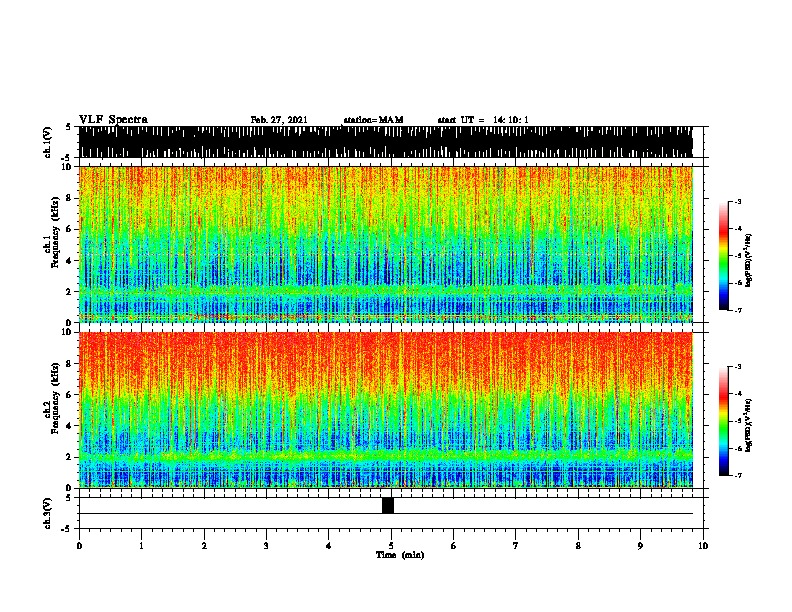Click the "9" tick on the time axis
The height and width of the screenshot is (612, 792).
[x=640, y=546]
